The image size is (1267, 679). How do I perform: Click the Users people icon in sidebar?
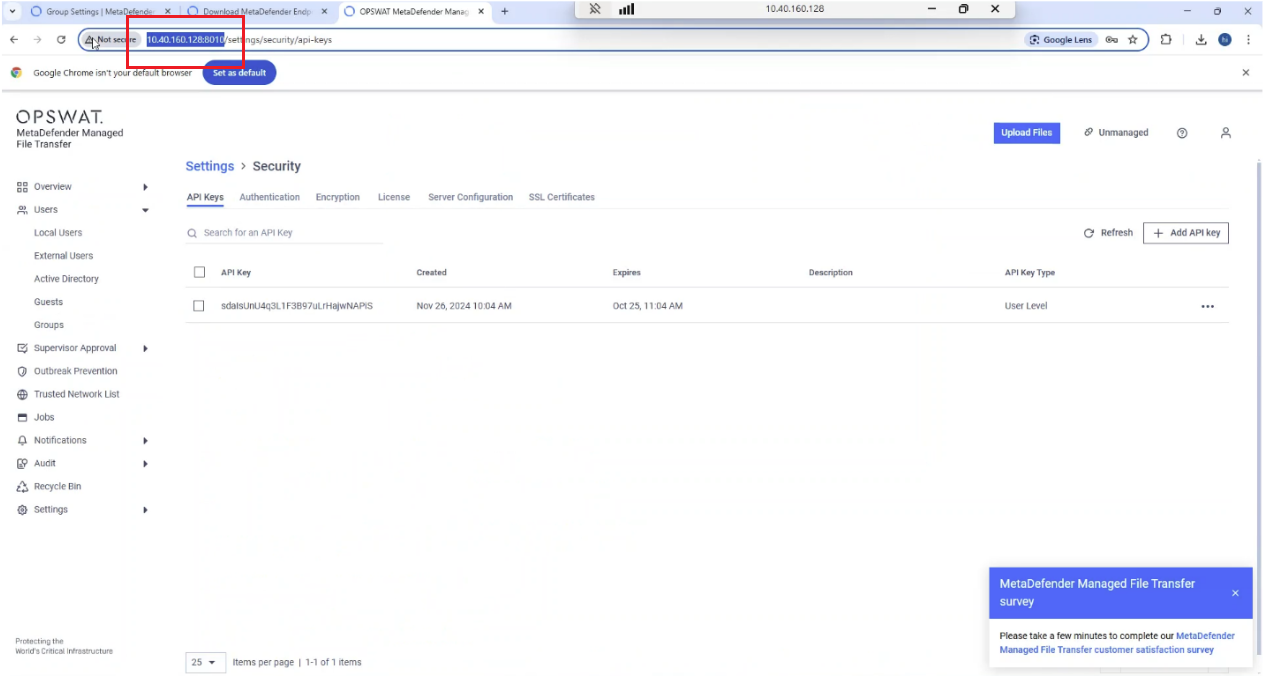(22, 210)
